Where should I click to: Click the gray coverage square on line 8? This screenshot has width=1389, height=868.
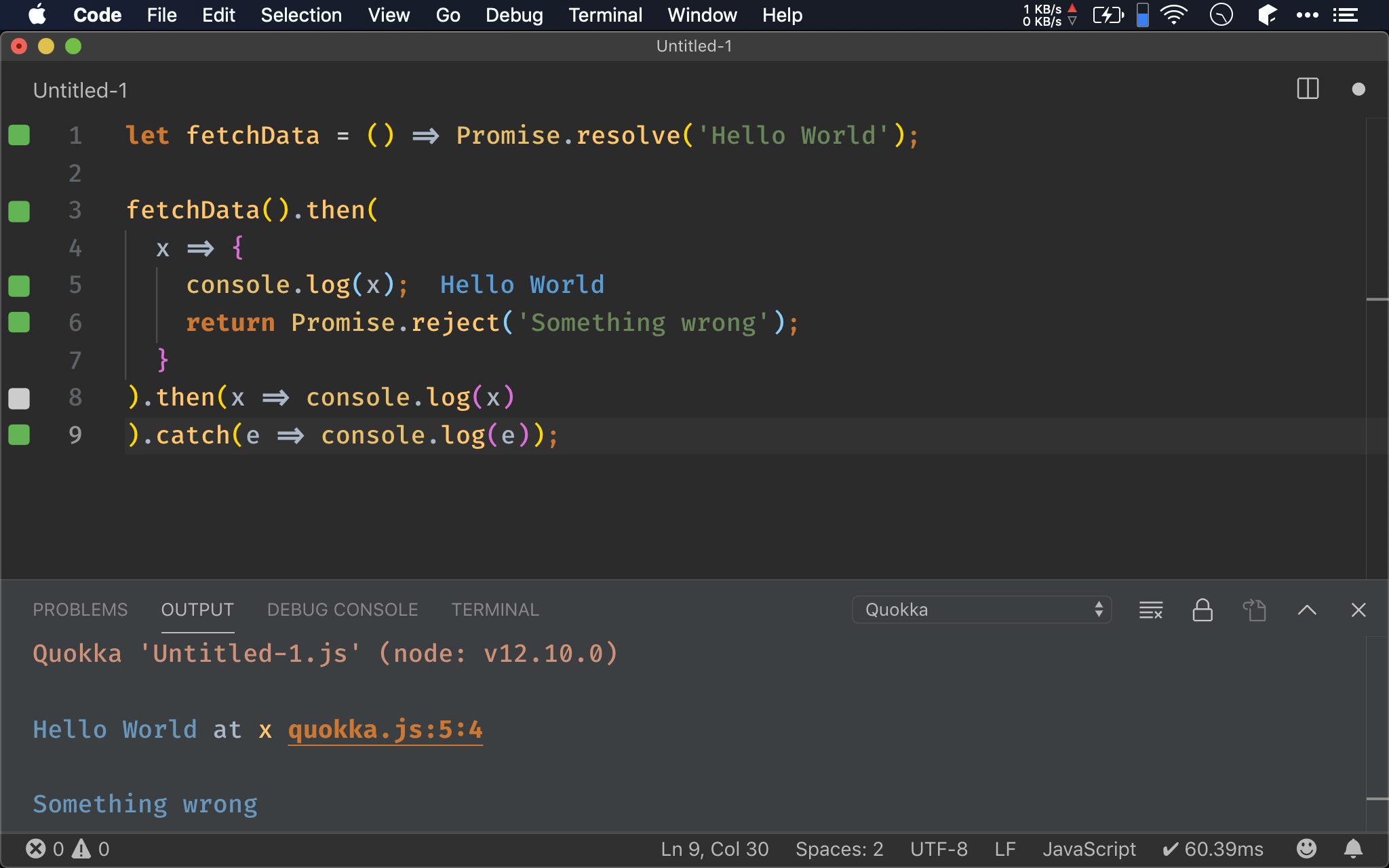(19, 398)
